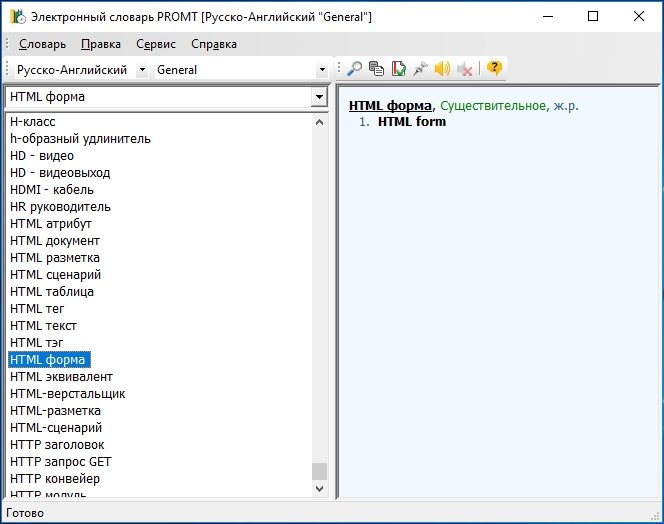Click the underlined HTML форма headword

[x=390, y=106]
